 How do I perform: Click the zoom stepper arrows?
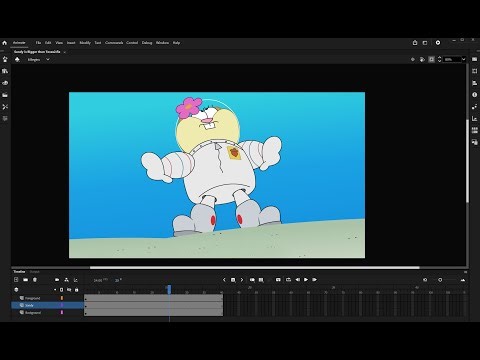pyautogui.click(x=439, y=59)
